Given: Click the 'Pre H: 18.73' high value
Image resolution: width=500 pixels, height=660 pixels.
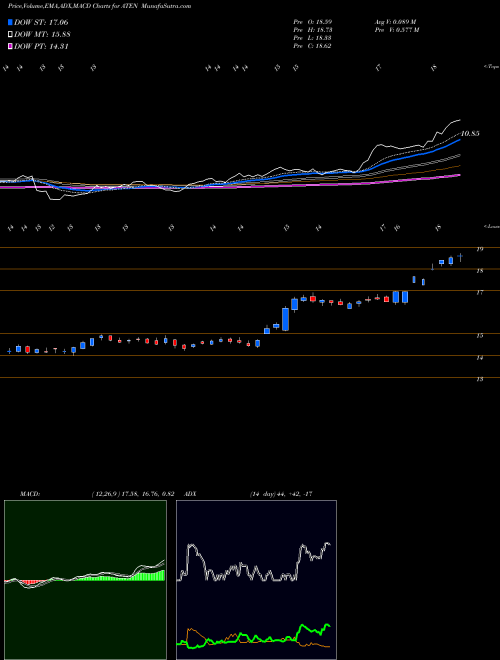Looking at the screenshot, I should click(x=312, y=30).
